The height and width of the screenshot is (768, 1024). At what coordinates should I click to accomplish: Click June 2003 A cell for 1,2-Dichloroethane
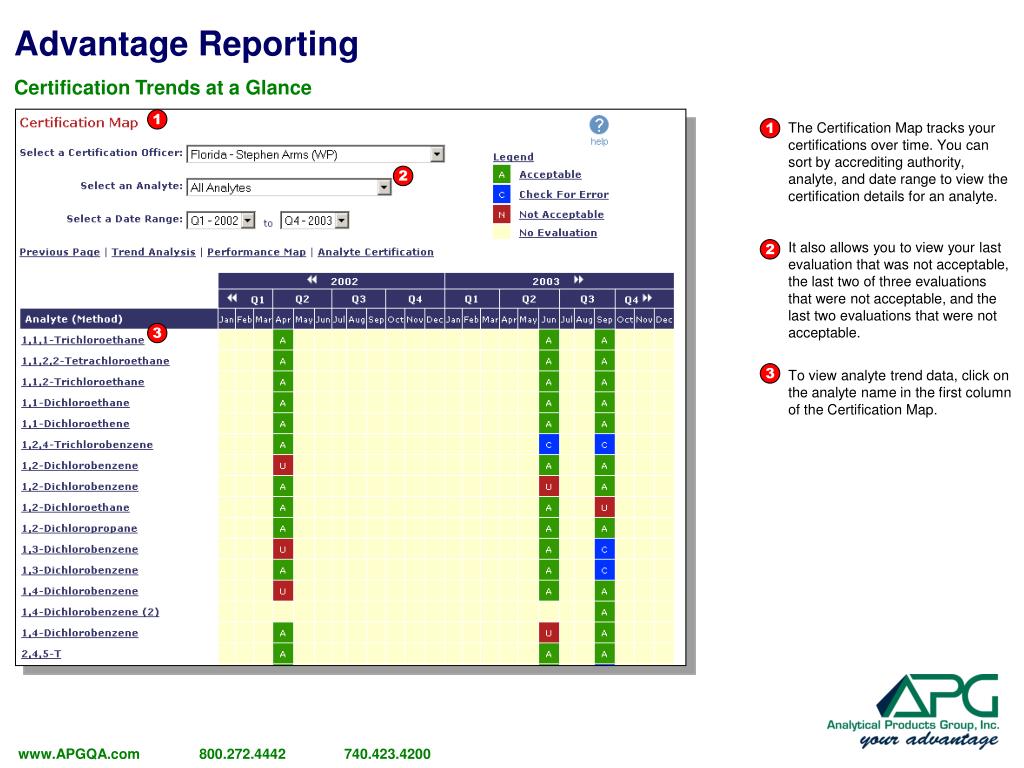click(549, 507)
